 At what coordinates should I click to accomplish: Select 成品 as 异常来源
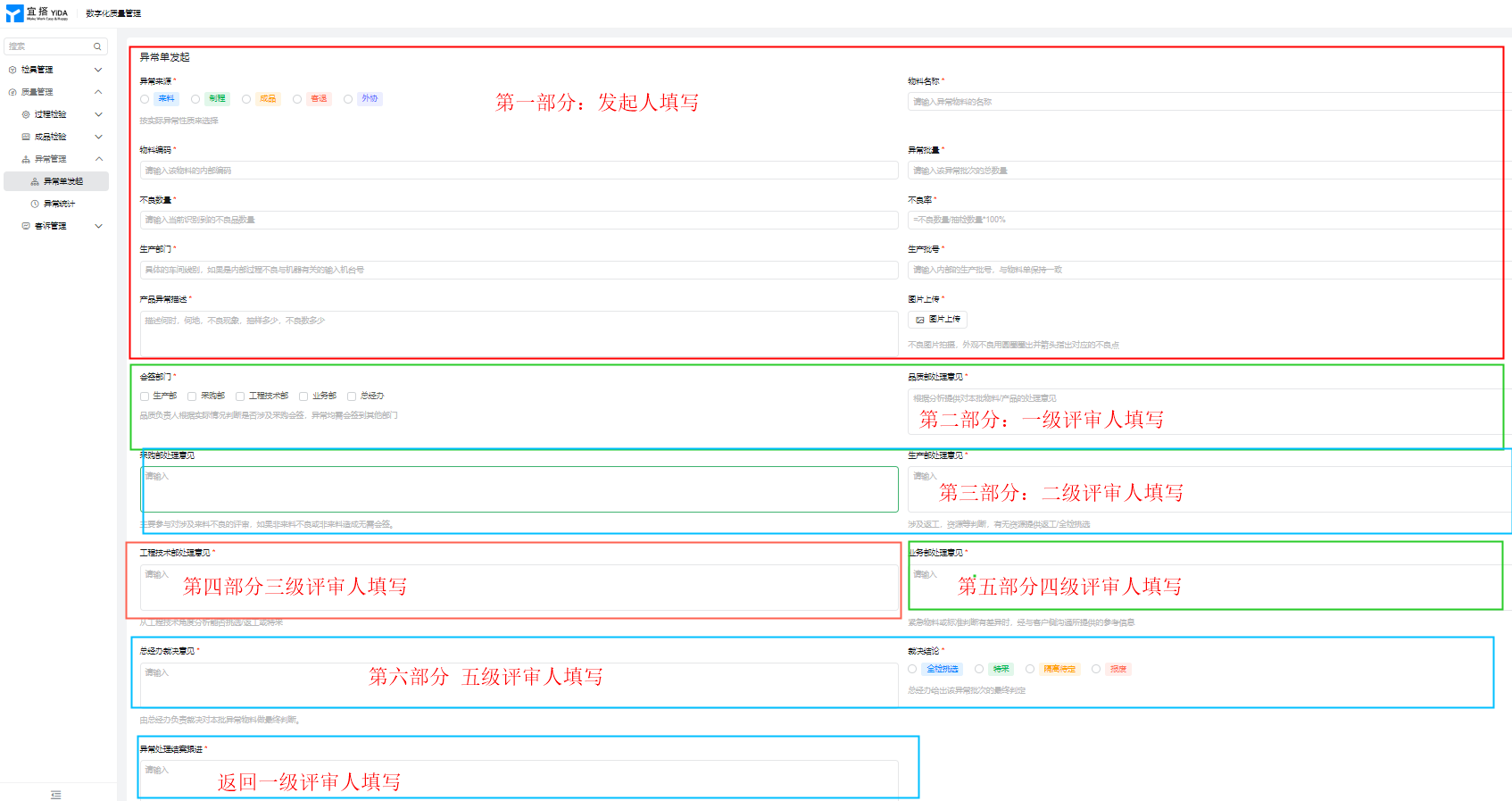tap(246, 99)
